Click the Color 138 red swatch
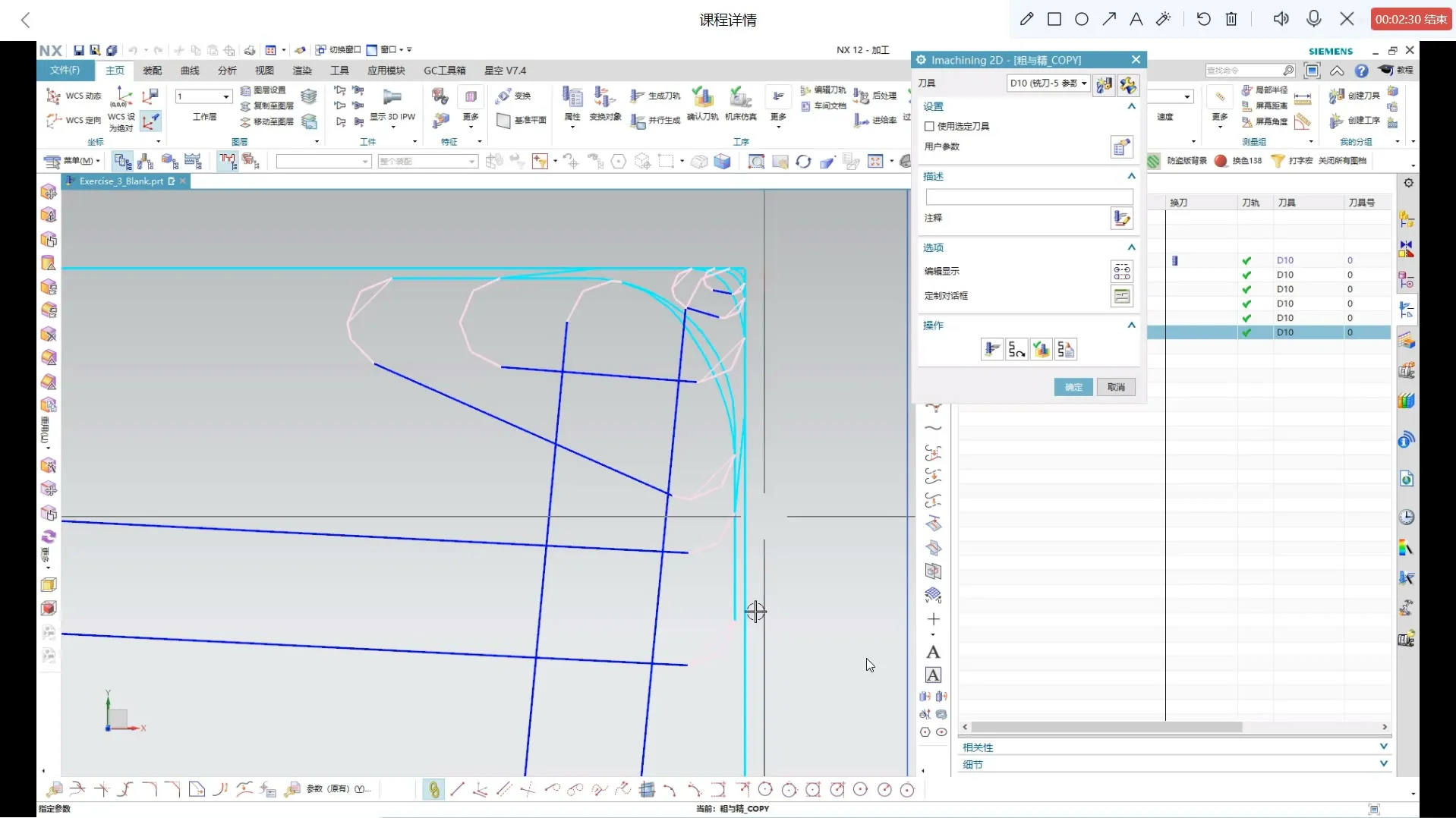 click(1221, 161)
